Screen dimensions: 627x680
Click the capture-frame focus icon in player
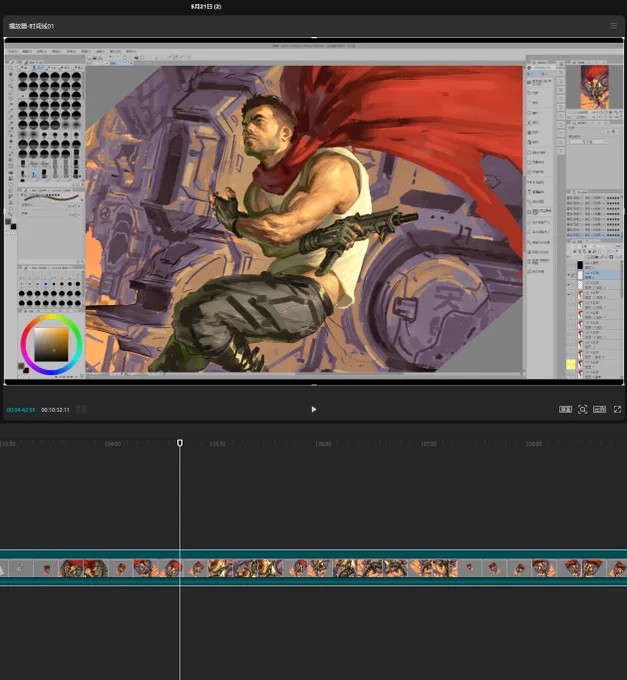tap(582, 409)
